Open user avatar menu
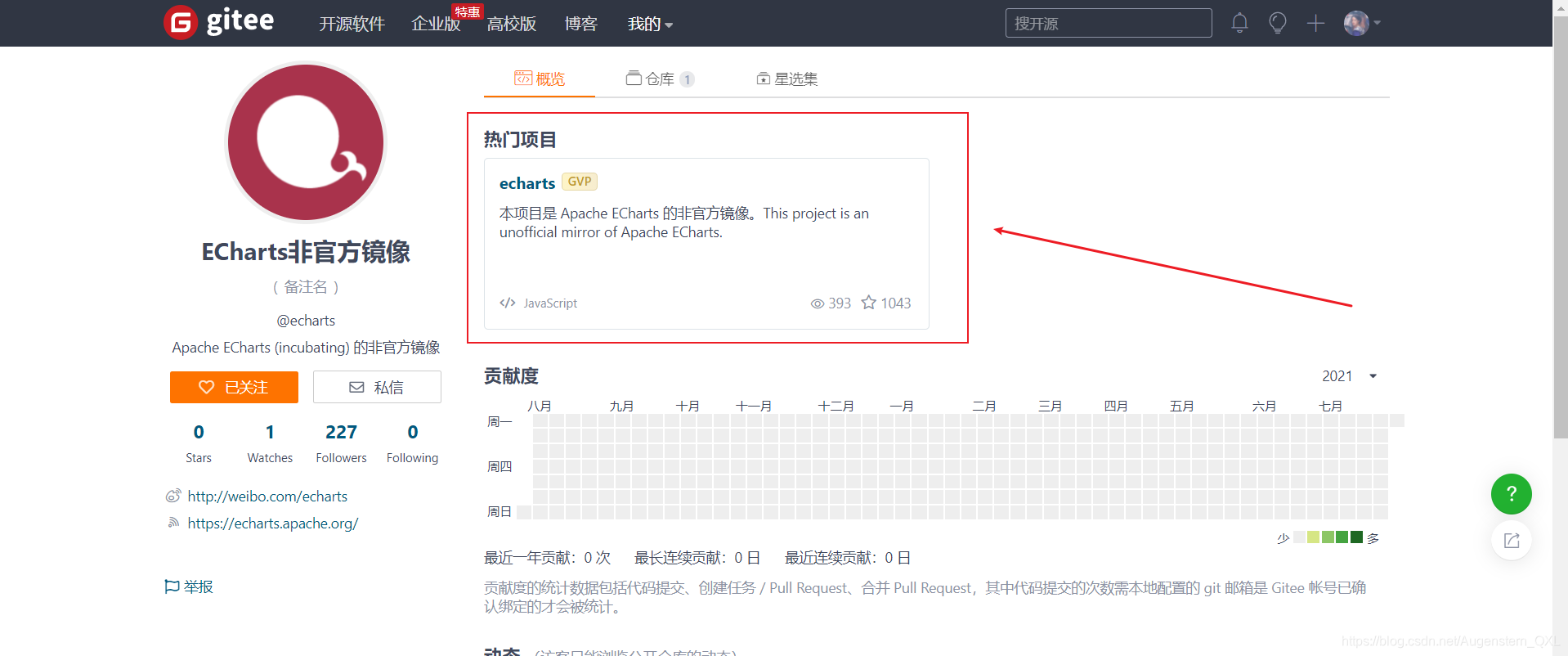Screen dimensions: 1568x656 click(x=1362, y=23)
